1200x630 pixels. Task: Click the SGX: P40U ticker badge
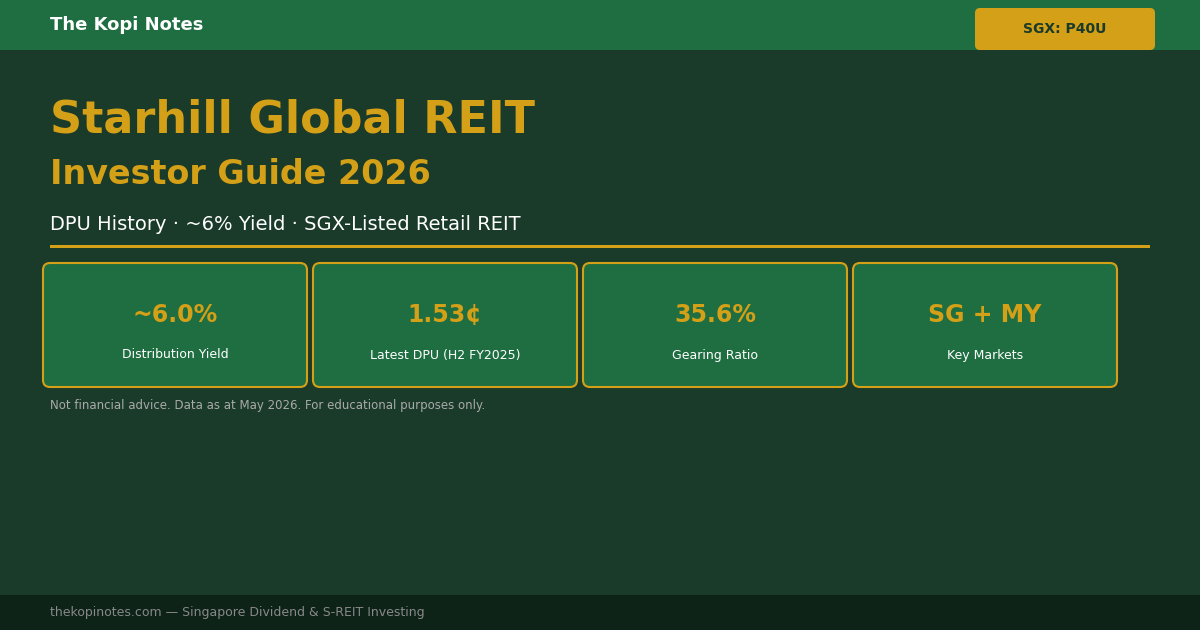point(1064,29)
